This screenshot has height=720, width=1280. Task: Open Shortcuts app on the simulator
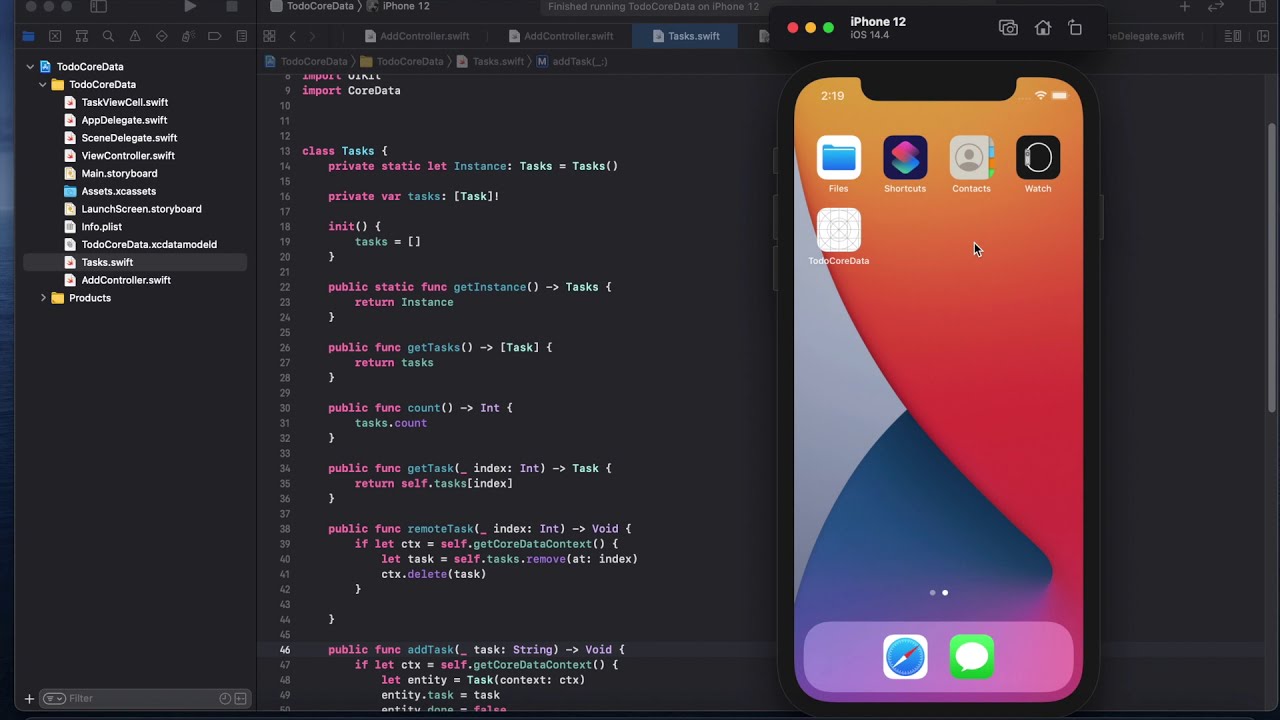(x=905, y=158)
